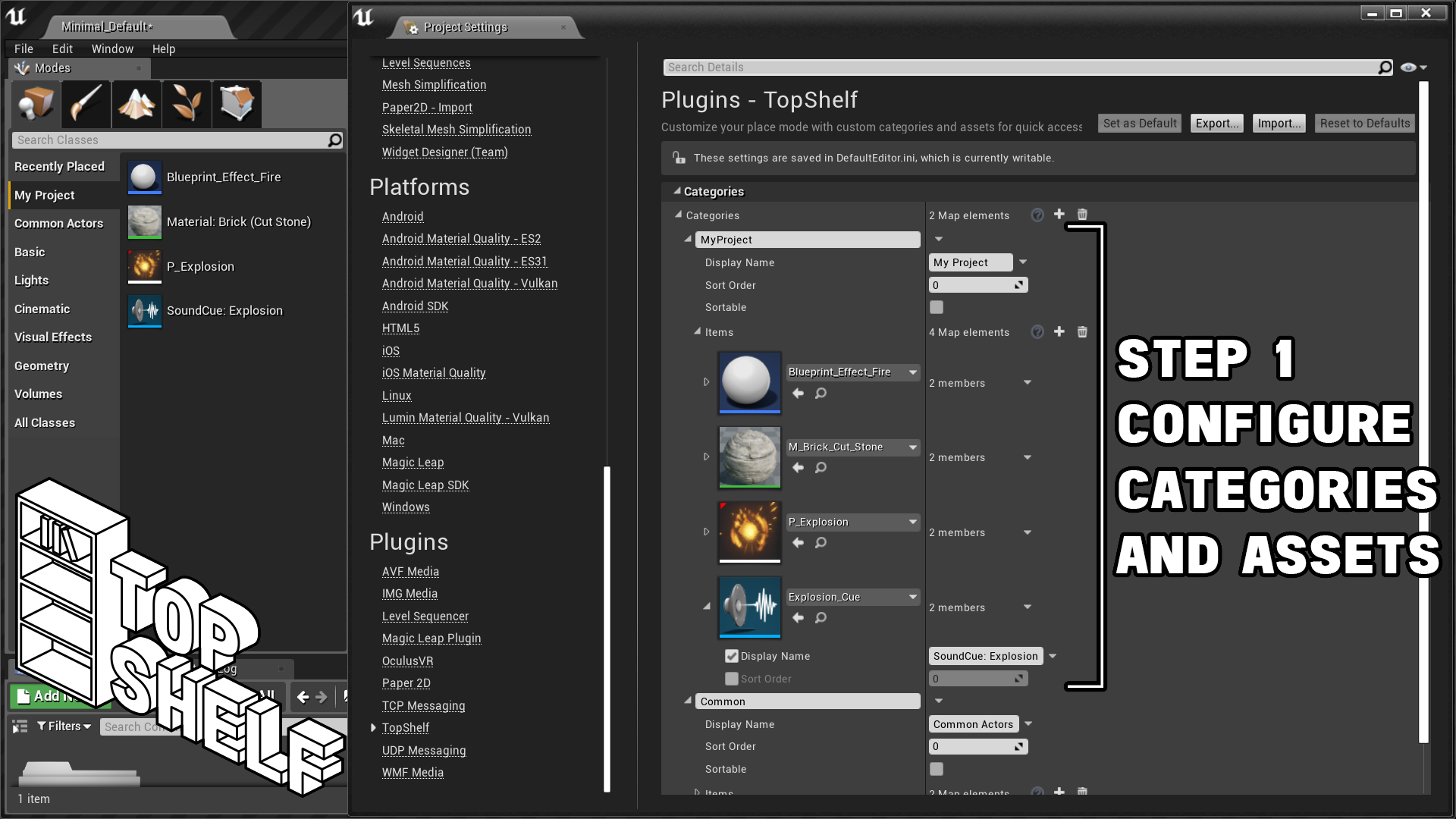Use selected asset for Explosion_Cue

point(798,617)
